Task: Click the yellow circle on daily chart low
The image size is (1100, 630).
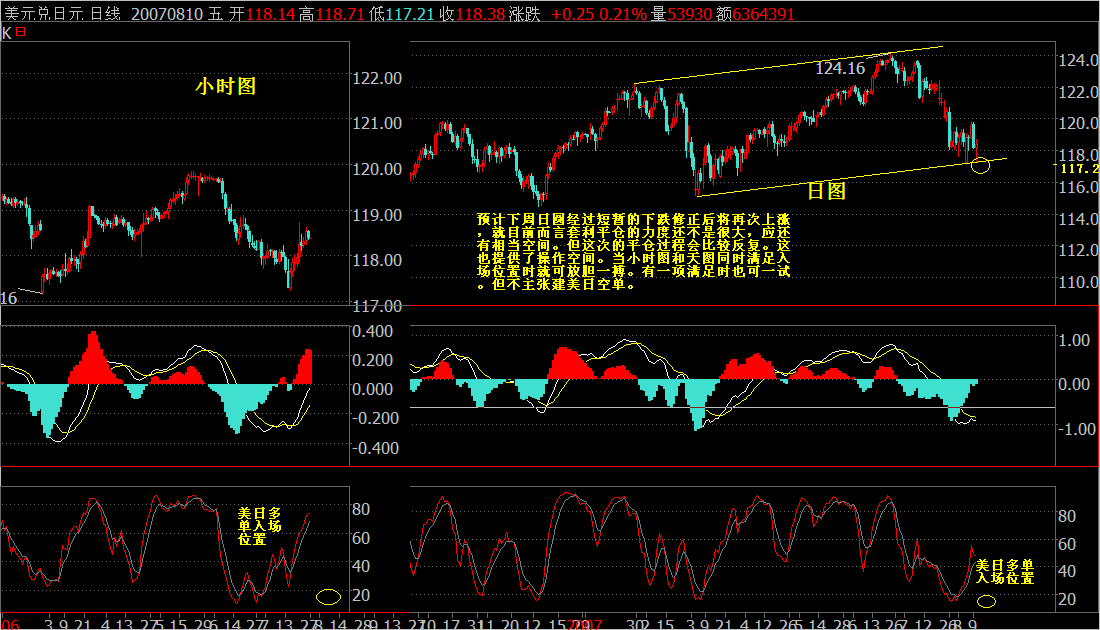Action: click(981, 166)
